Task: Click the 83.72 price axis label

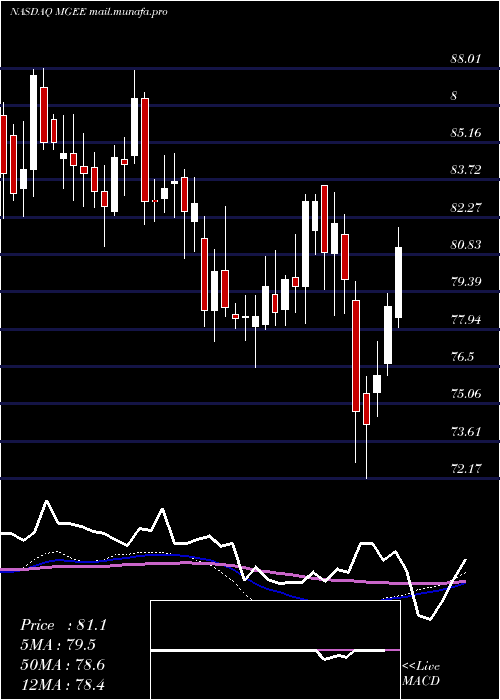Action: (x=467, y=170)
